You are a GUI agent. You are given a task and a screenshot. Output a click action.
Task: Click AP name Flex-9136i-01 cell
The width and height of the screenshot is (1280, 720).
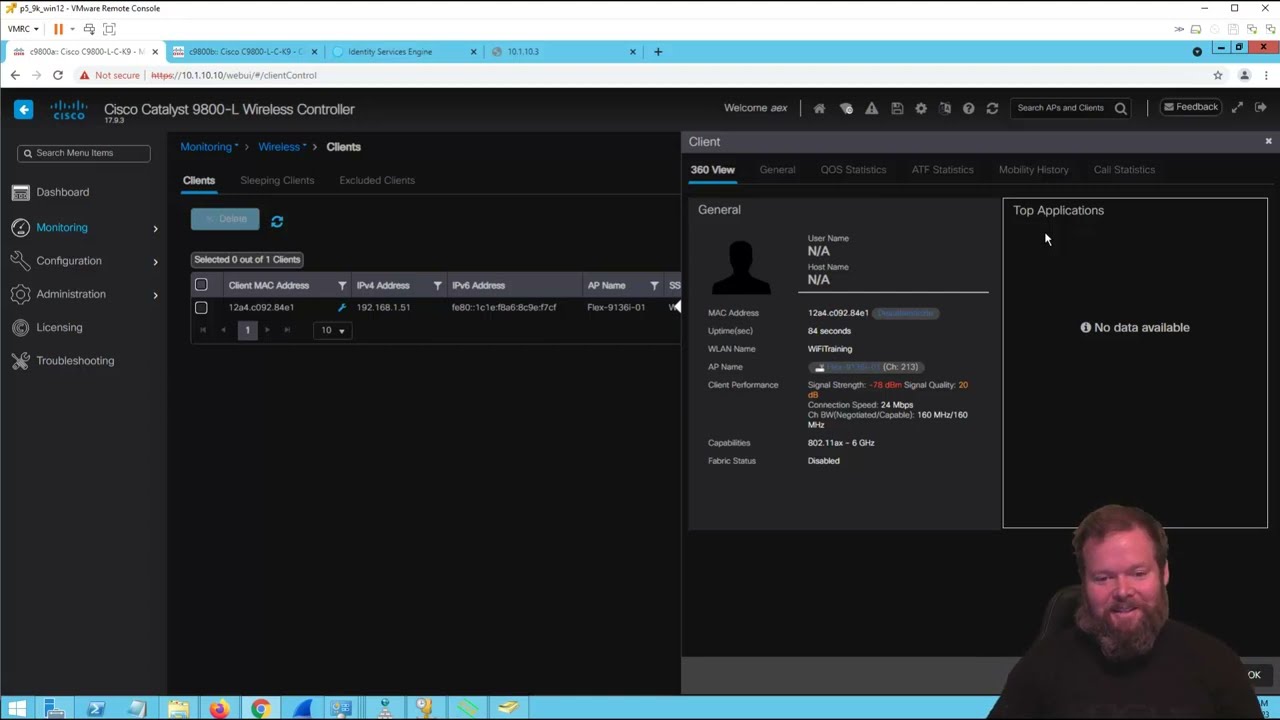[x=616, y=308]
